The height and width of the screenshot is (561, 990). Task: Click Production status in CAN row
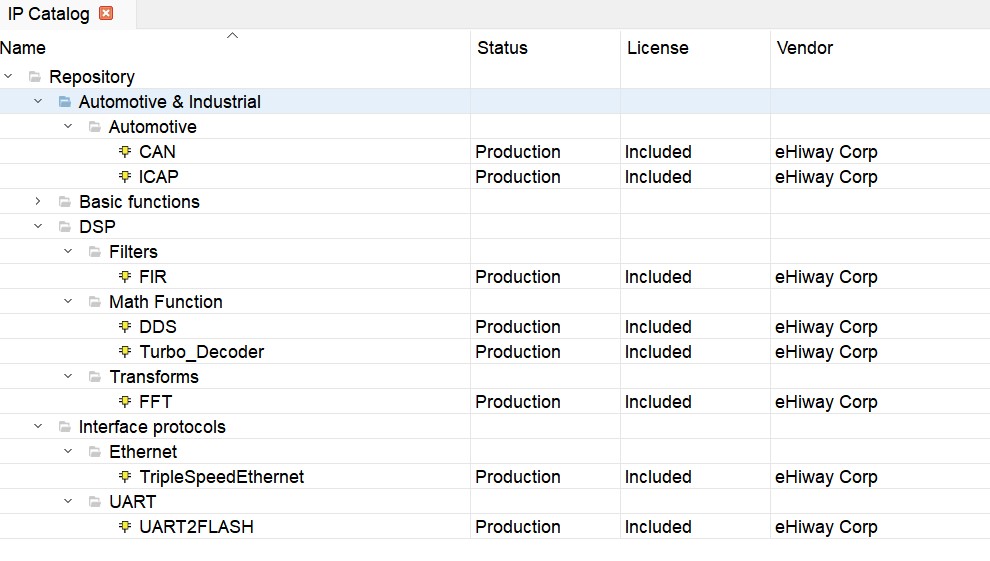[518, 152]
